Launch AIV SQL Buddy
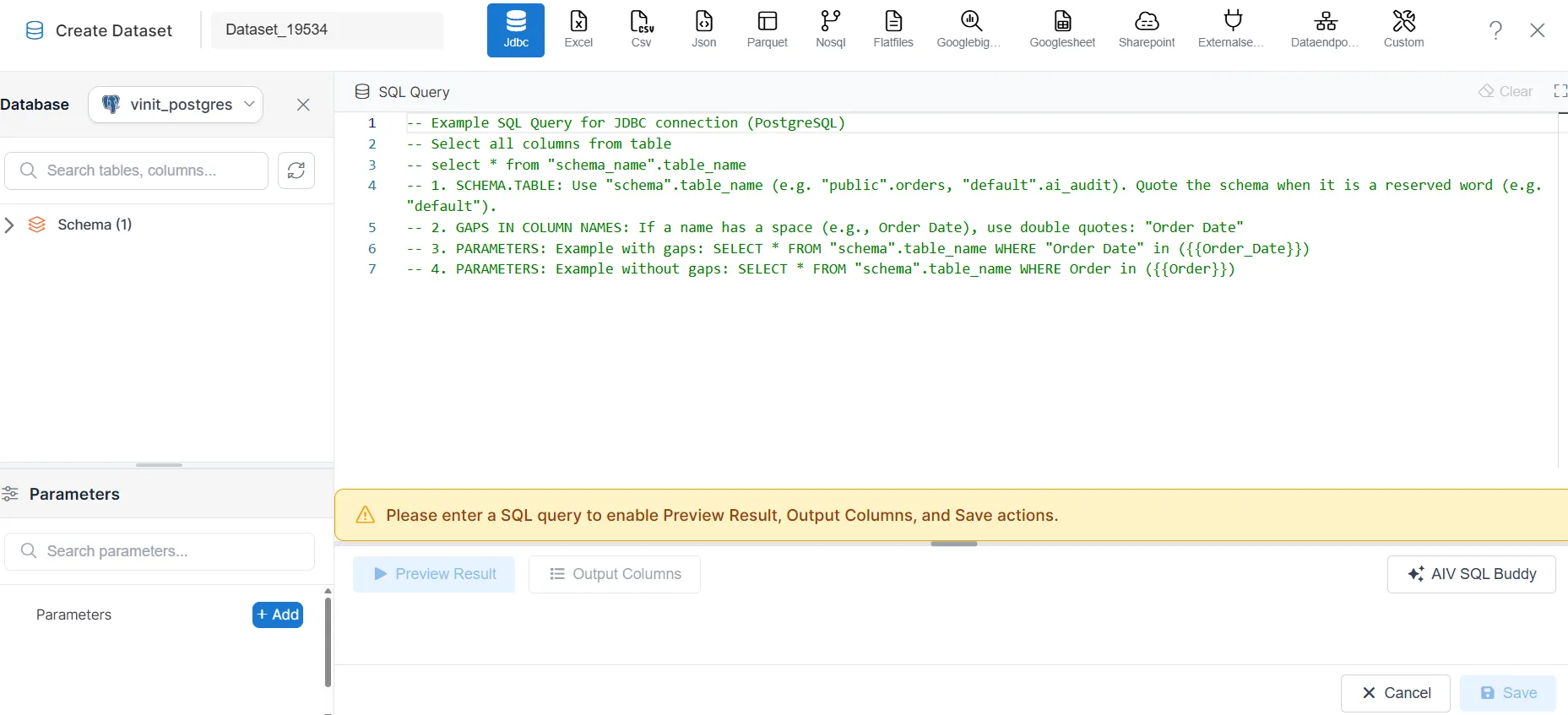The width and height of the screenshot is (1568, 715). [1472, 574]
